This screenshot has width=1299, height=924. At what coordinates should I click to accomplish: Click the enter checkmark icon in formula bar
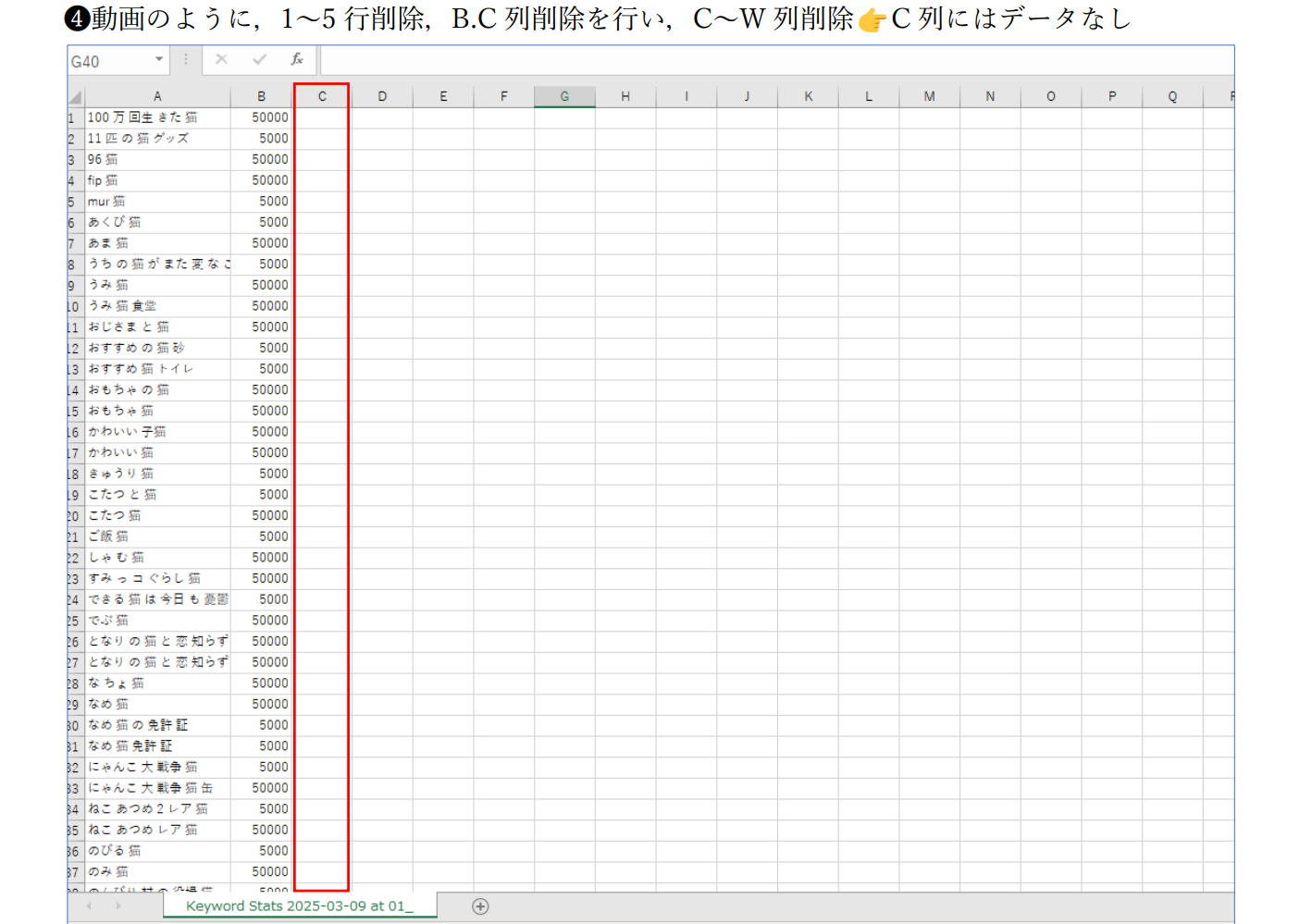259,60
